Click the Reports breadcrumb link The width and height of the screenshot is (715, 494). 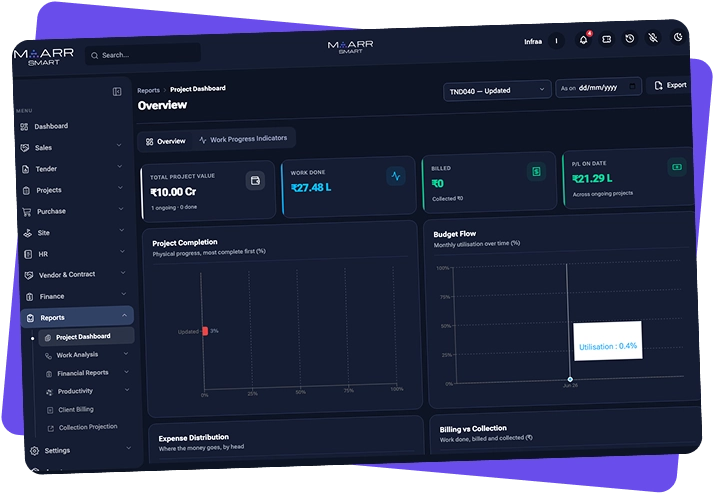(149, 90)
